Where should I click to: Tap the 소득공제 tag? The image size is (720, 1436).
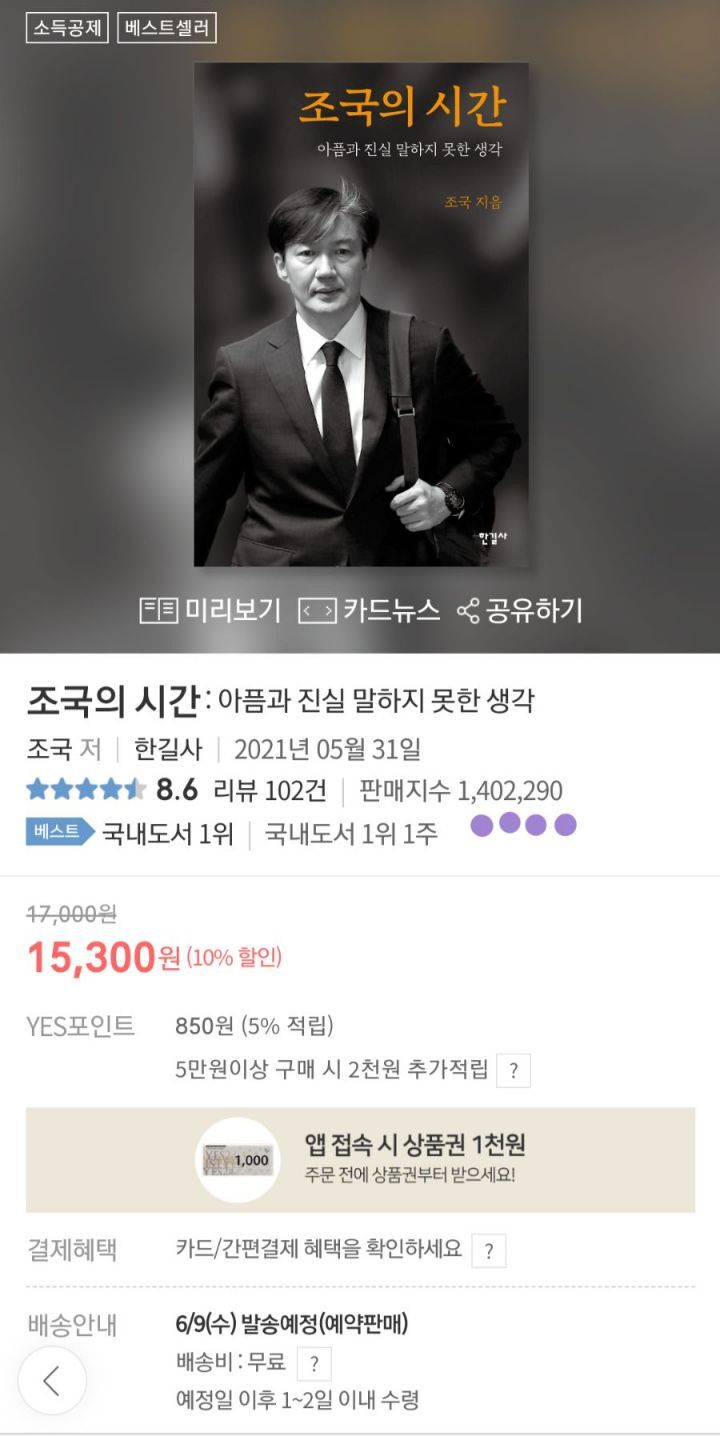[67, 28]
